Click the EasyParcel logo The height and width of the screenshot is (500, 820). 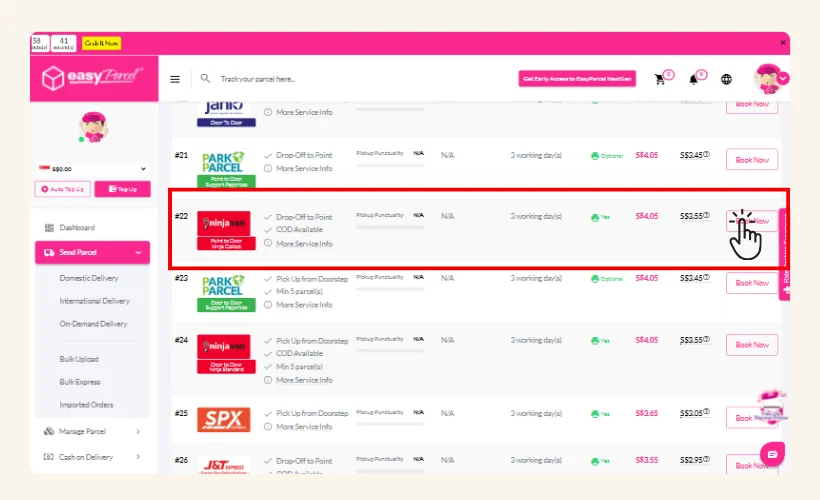pos(92,77)
